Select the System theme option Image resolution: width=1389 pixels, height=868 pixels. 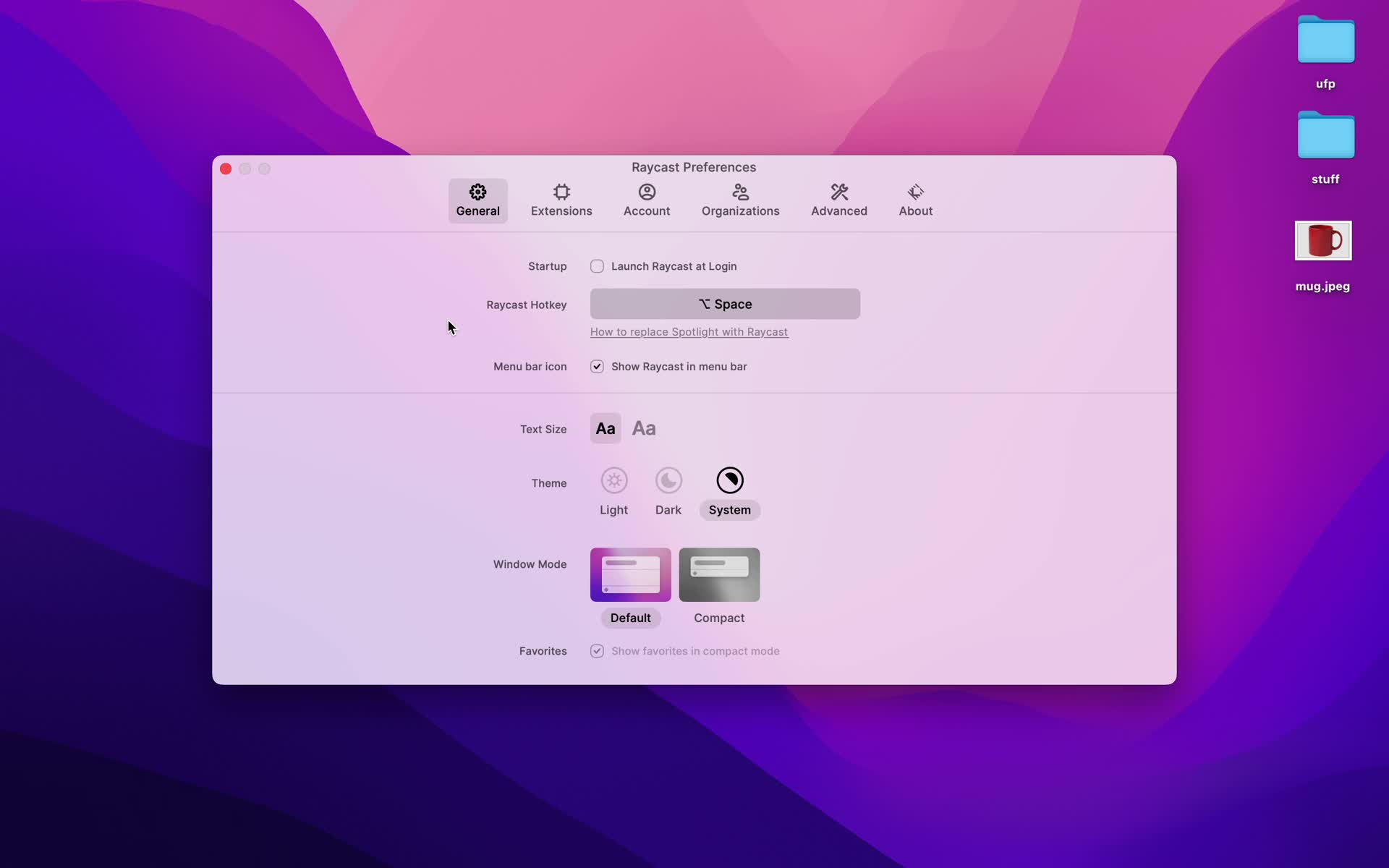click(x=730, y=489)
